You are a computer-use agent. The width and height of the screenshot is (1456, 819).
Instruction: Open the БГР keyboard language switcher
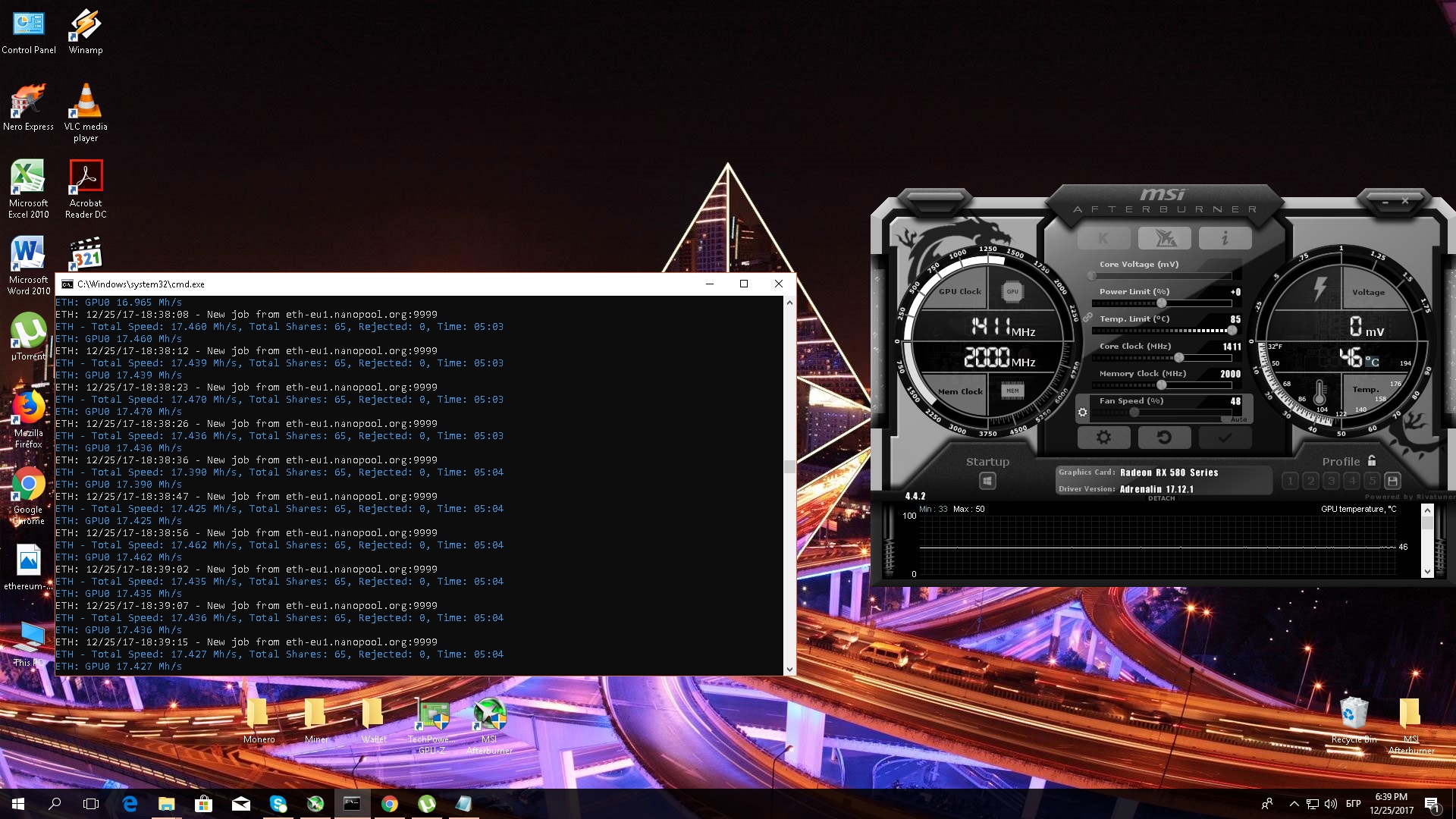[x=1354, y=804]
